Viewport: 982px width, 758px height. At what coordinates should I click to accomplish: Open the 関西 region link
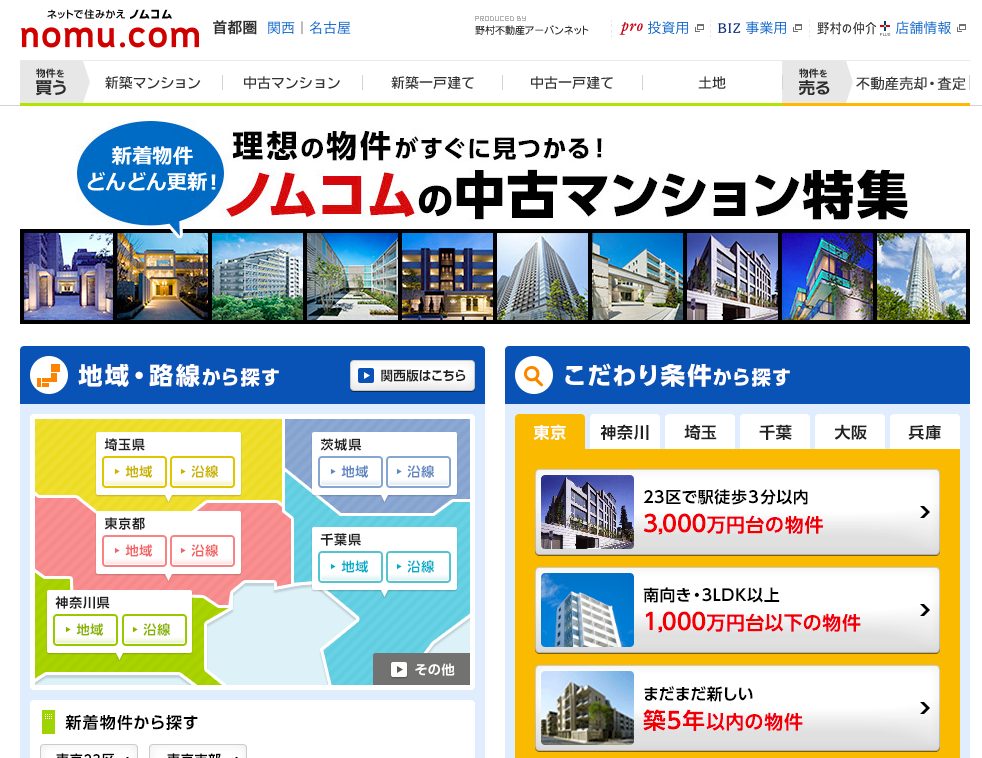[281, 28]
